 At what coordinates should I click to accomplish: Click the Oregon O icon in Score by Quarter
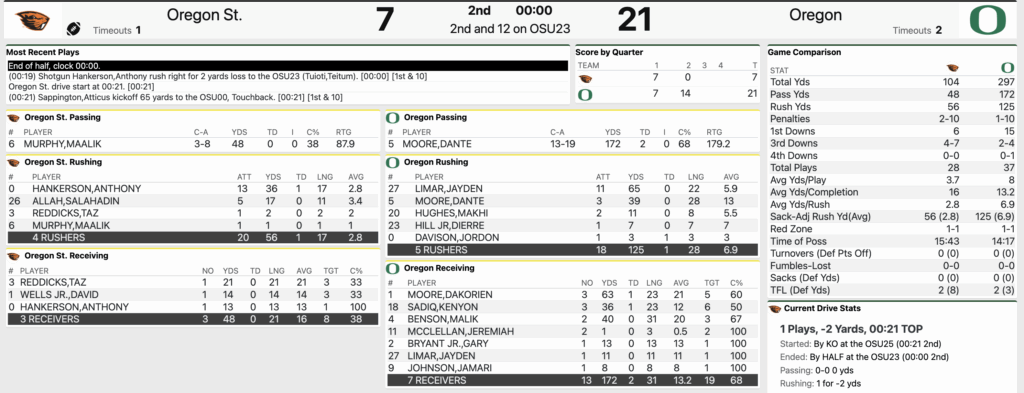tap(585, 95)
